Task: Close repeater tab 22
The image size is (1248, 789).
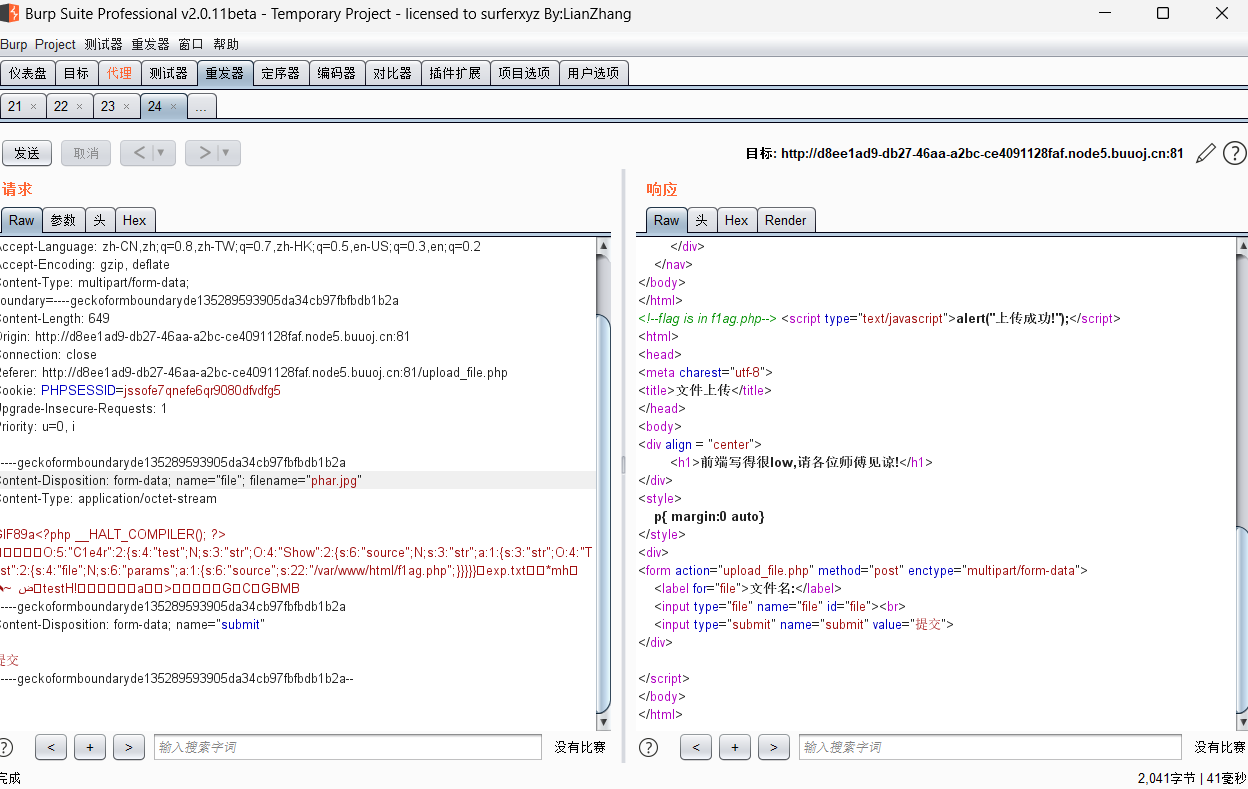Action: tap(80, 106)
